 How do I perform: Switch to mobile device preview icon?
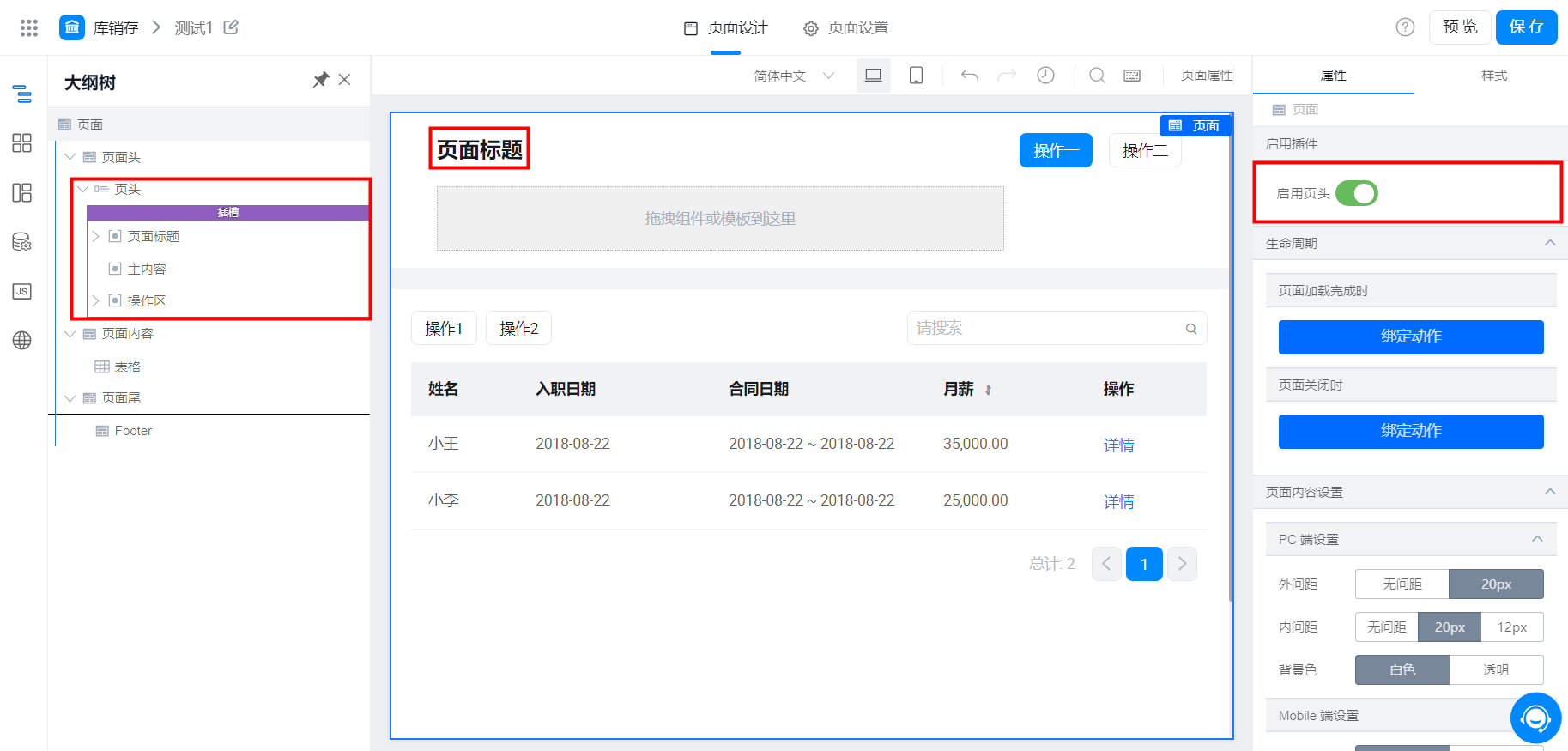point(916,76)
